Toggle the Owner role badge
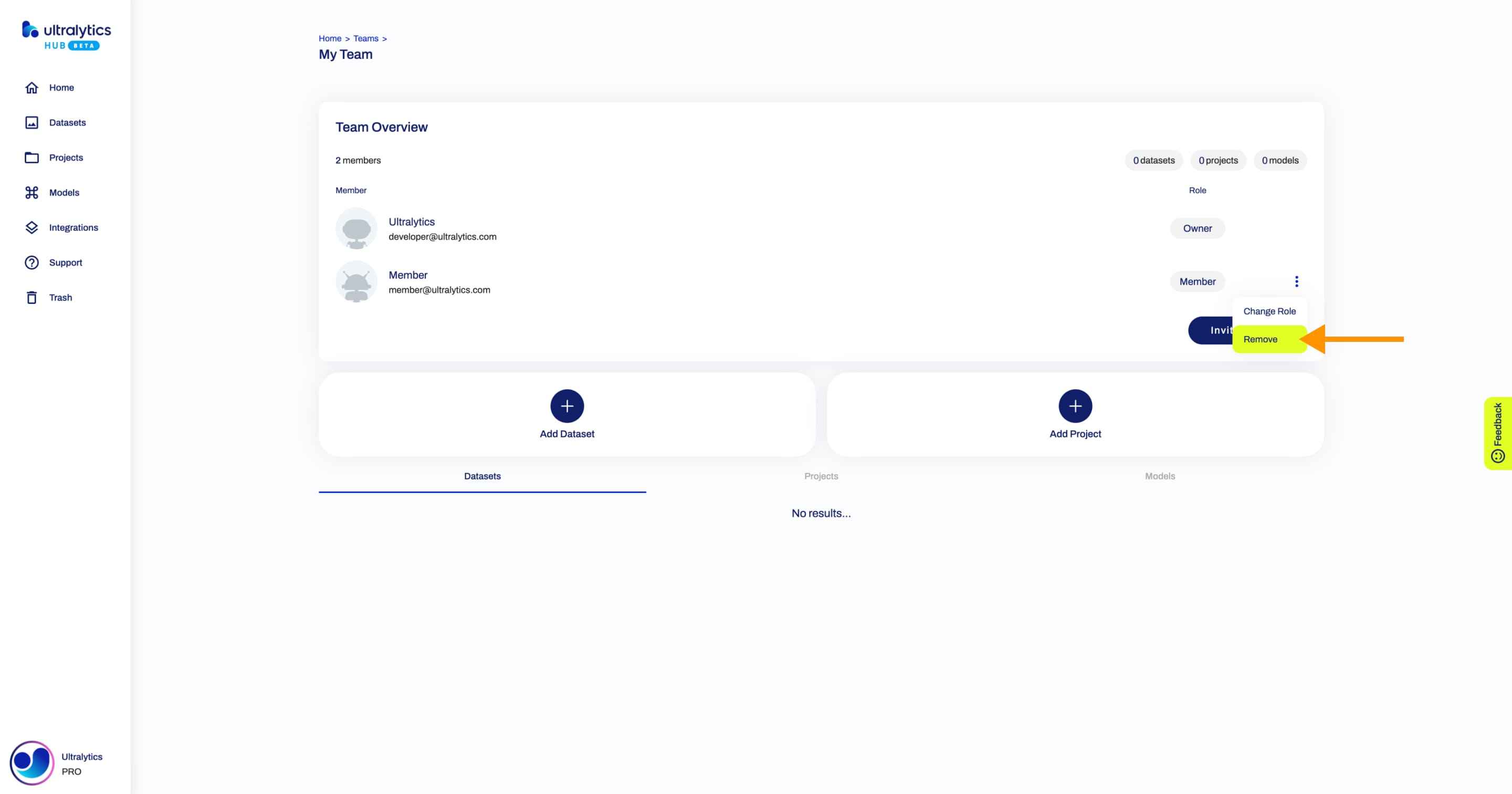The width and height of the screenshot is (1512, 794). pos(1197,228)
